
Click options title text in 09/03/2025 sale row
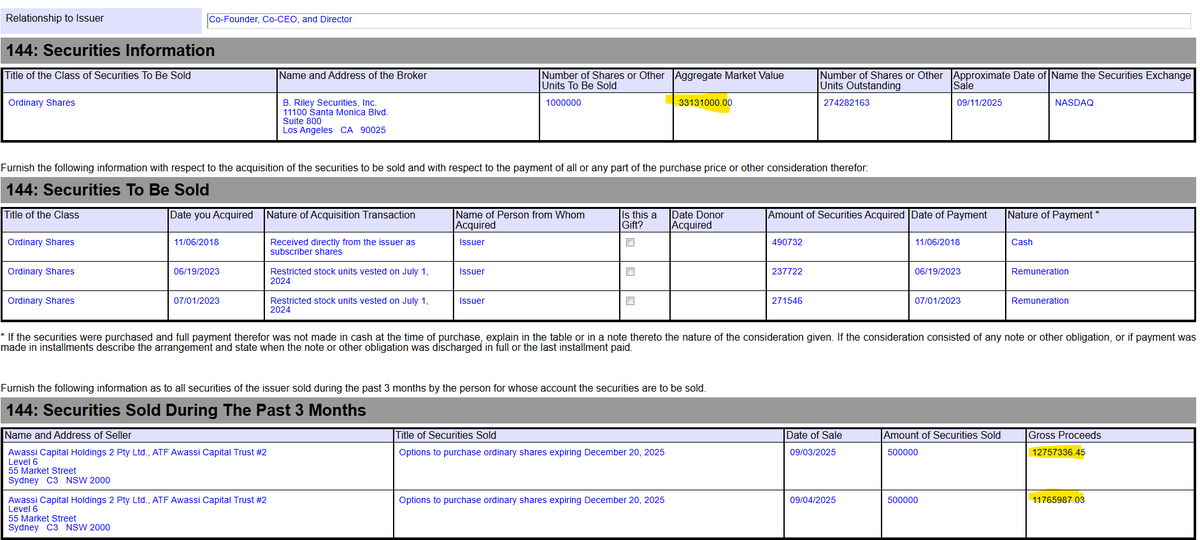click(531, 453)
